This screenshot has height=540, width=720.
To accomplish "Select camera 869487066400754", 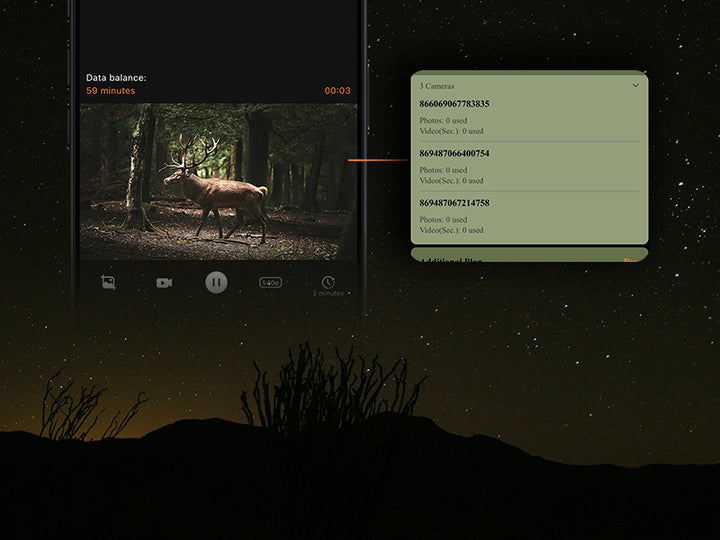I will (454, 153).
